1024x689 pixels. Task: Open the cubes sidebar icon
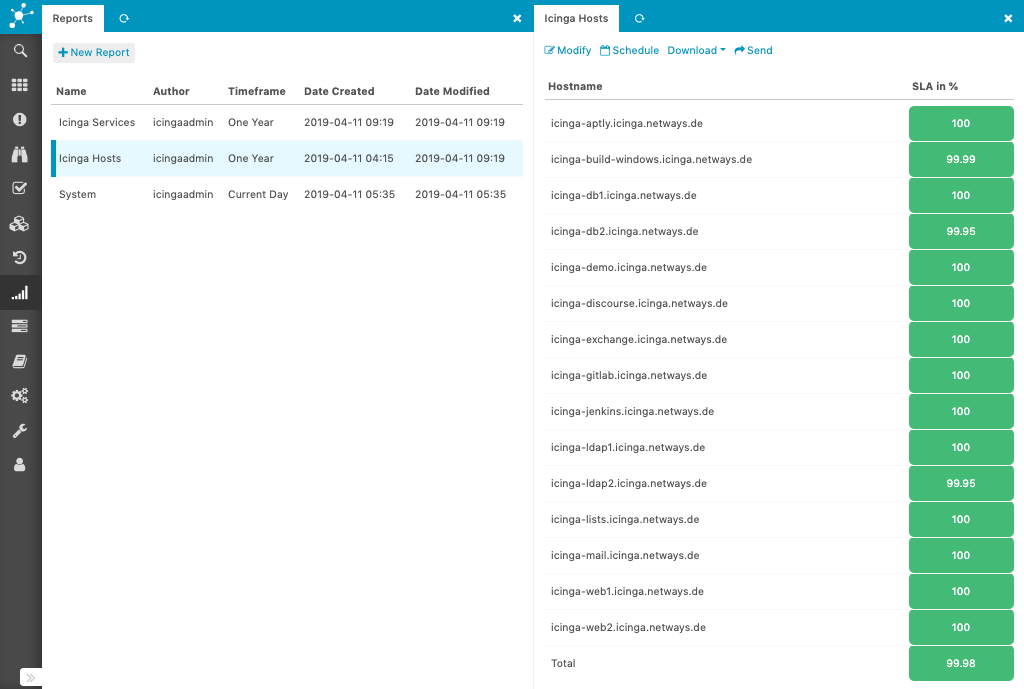pyautogui.click(x=20, y=224)
